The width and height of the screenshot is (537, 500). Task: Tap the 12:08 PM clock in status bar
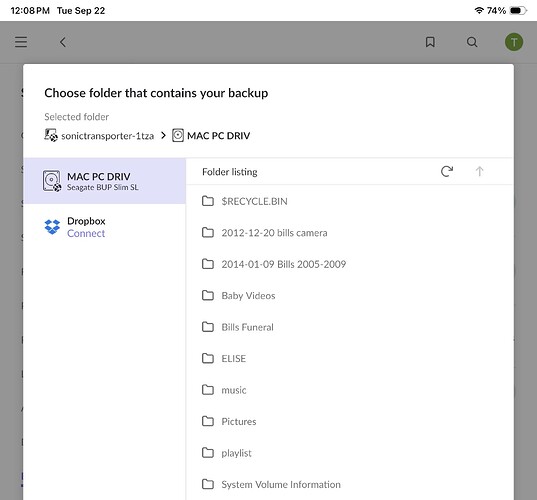(30, 11)
